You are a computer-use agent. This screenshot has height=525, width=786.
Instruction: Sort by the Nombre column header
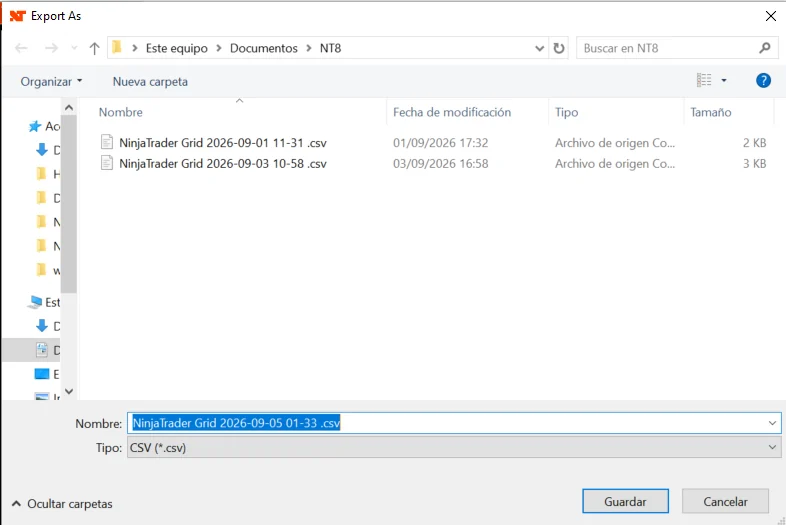tap(120, 112)
